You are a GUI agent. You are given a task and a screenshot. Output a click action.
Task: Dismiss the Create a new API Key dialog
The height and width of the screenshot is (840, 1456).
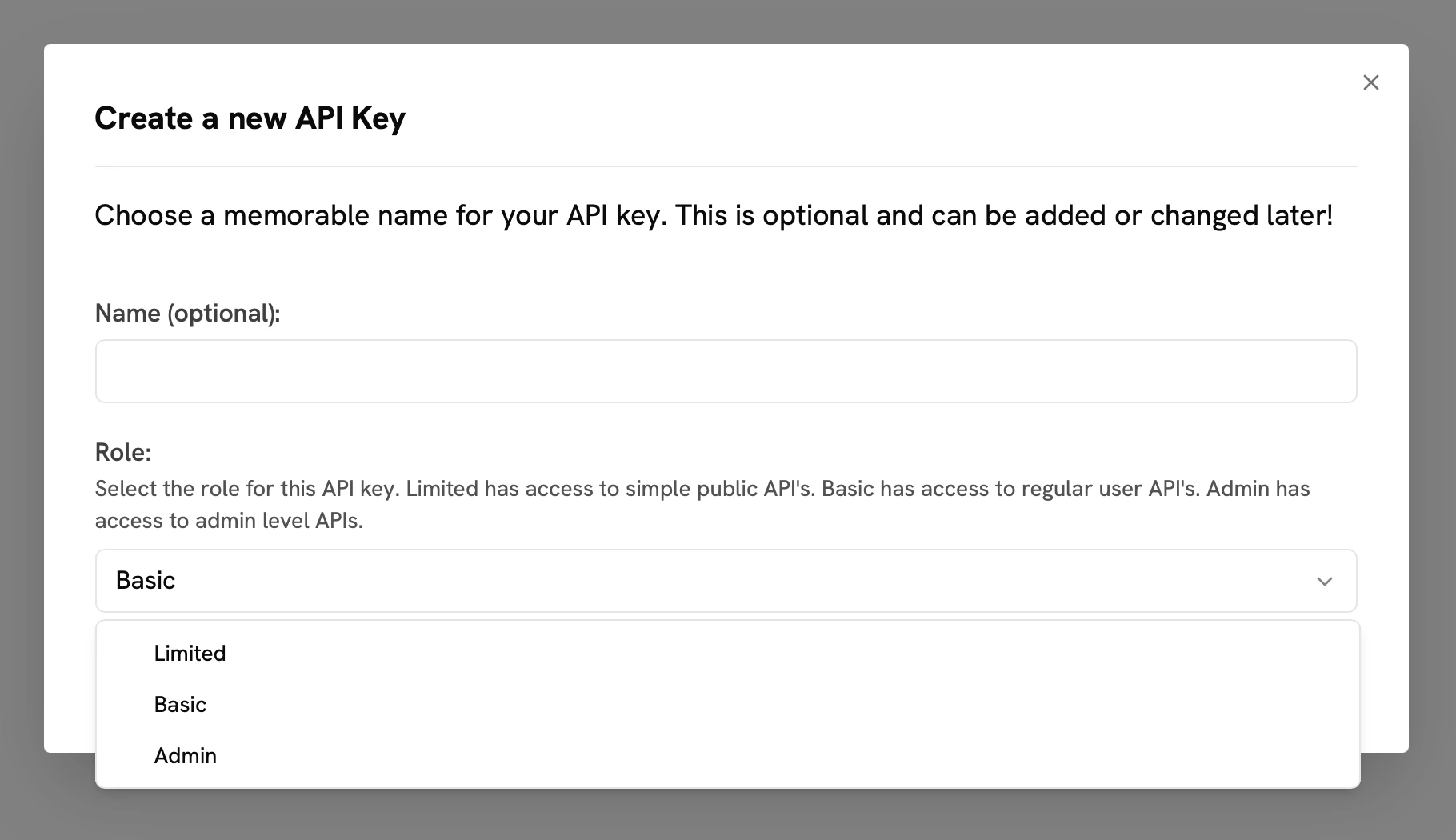(1370, 82)
